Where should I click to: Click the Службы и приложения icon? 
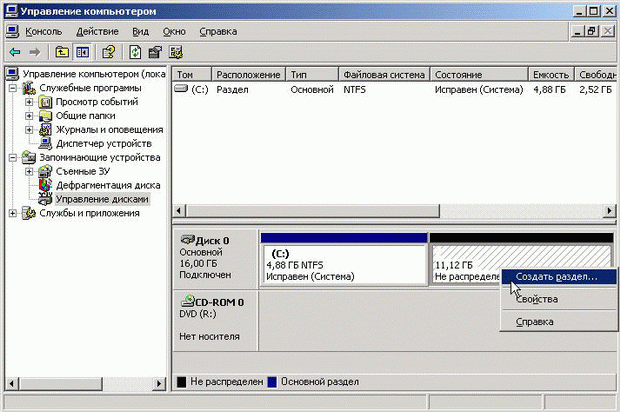pyautogui.click(x=29, y=213)
